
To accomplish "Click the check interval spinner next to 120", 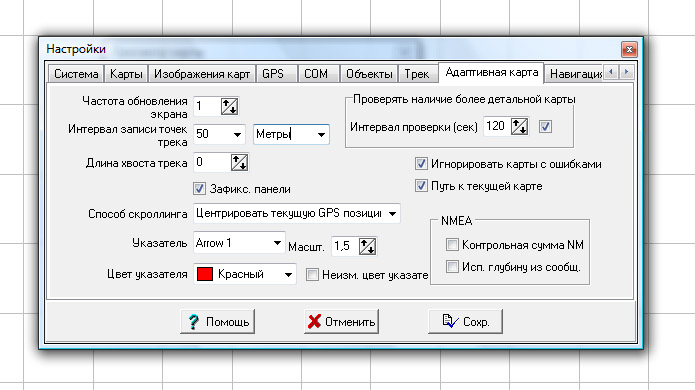I will click(519, 127).
